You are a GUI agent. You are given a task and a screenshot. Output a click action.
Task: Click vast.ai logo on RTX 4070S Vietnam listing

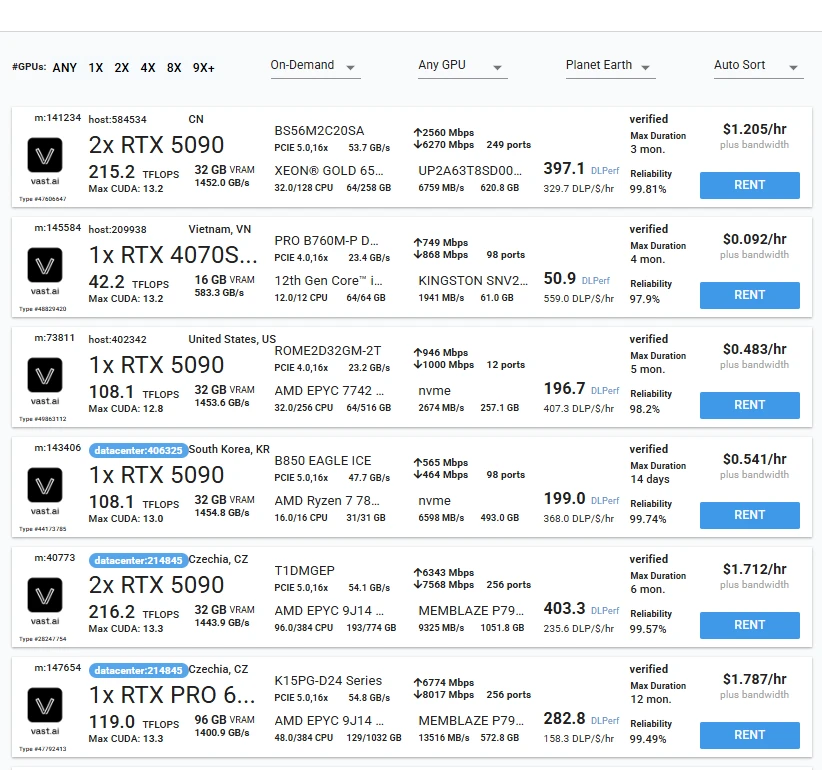pos(45,266)
